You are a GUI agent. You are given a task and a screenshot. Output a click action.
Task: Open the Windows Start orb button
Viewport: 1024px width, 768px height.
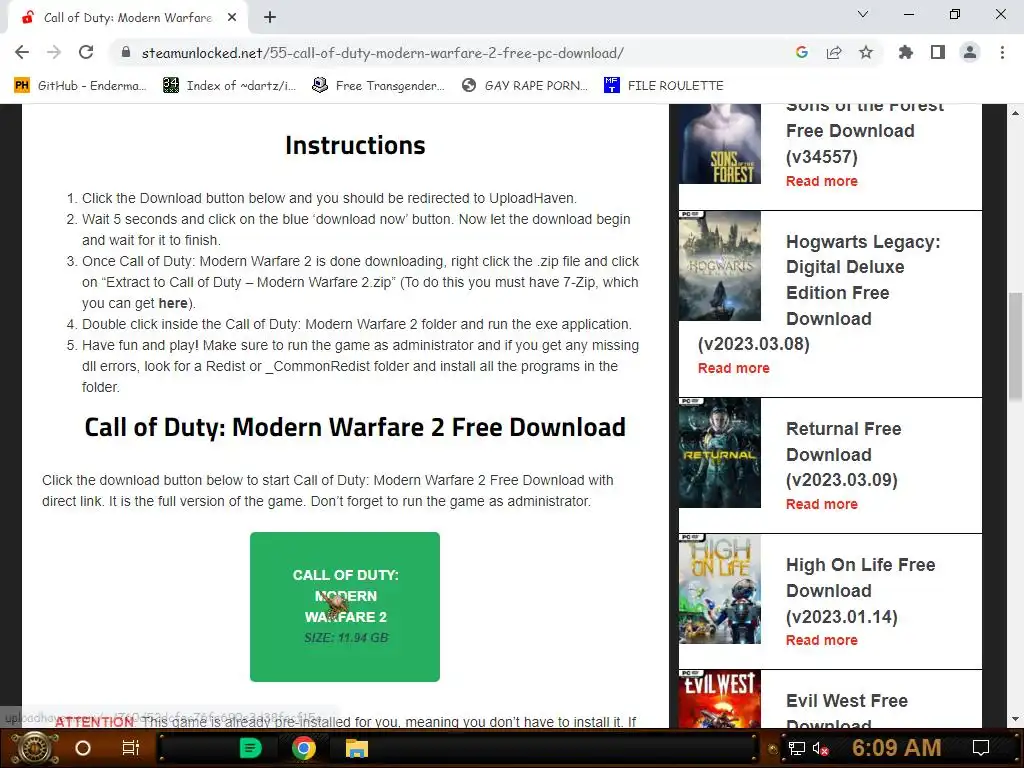click(x=35, y=748)
